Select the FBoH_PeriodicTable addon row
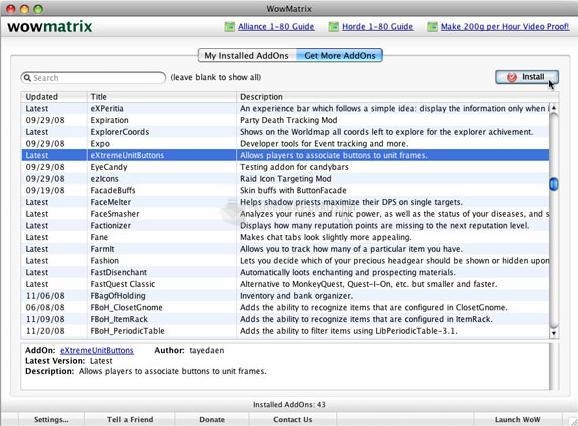 [x=285, y=331]
